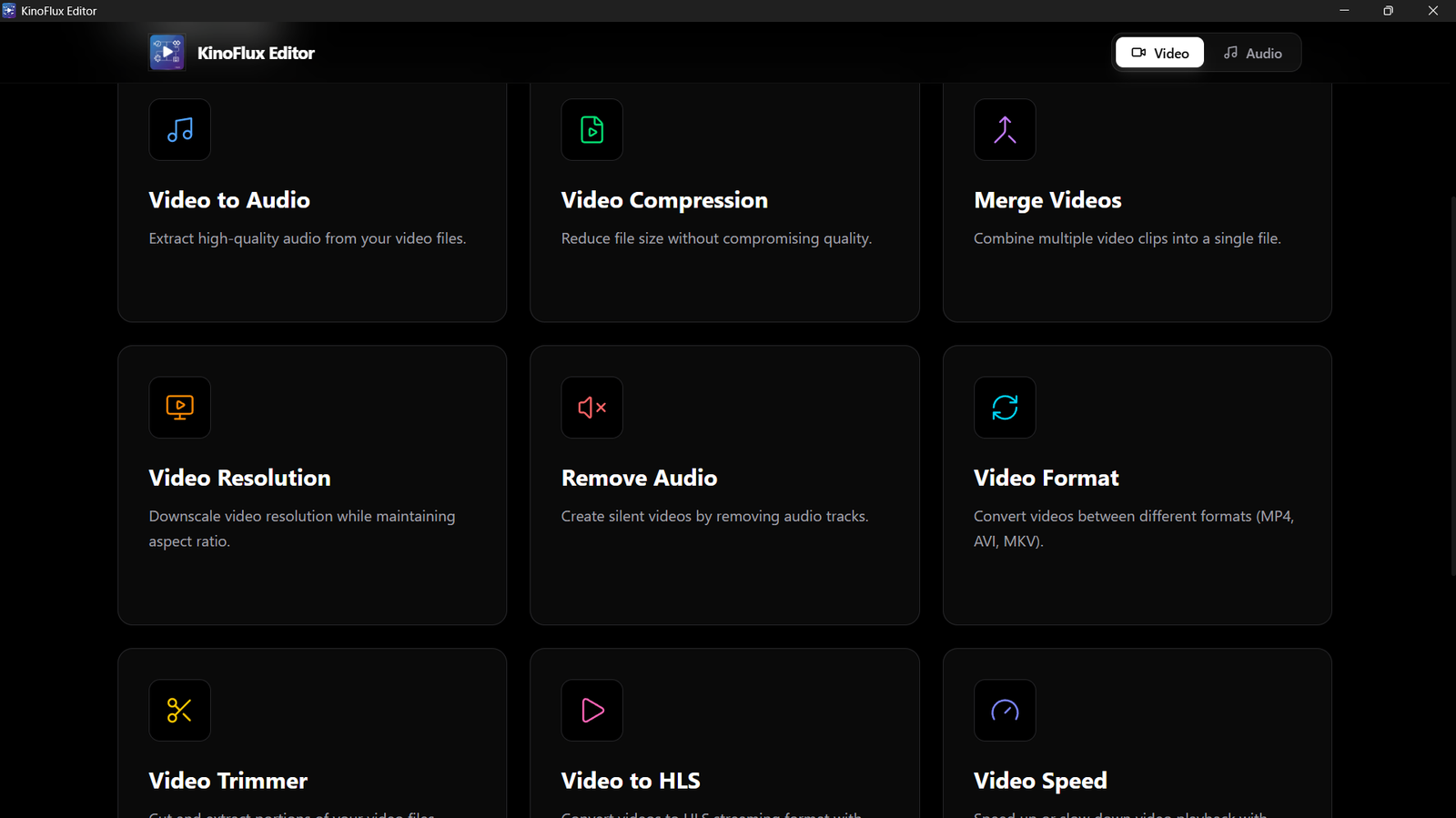The image size is (1456, 818).
Task: Click the orange Video Resolution monitor icon
Action: click(179, 408)
